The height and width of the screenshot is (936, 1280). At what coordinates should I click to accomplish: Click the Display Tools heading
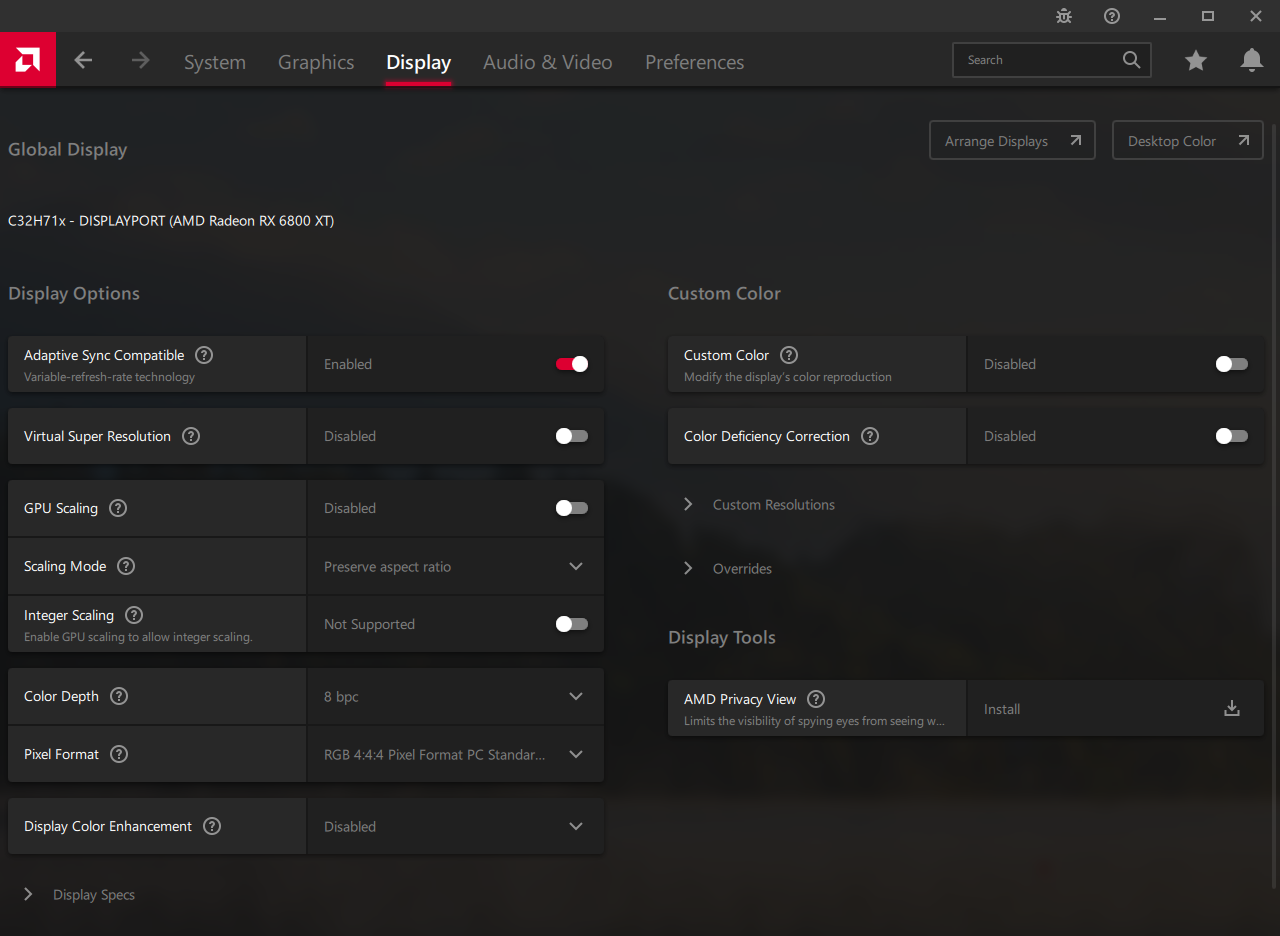[722, 638]
